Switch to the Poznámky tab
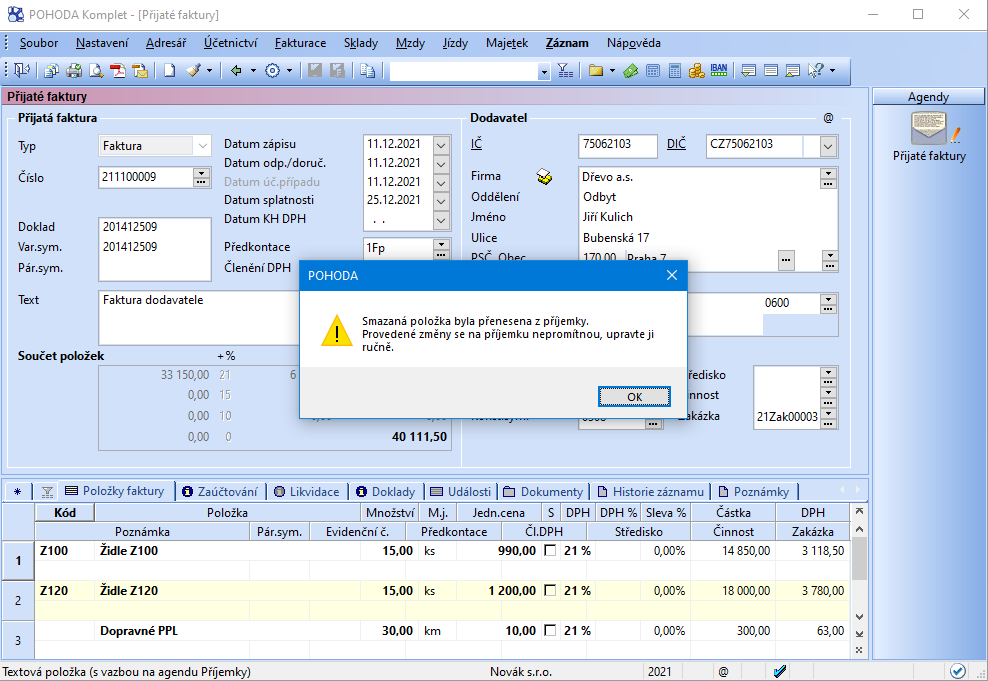Image resolution: width=988 pixels, height=681 pixels. (x=754, y=492)
